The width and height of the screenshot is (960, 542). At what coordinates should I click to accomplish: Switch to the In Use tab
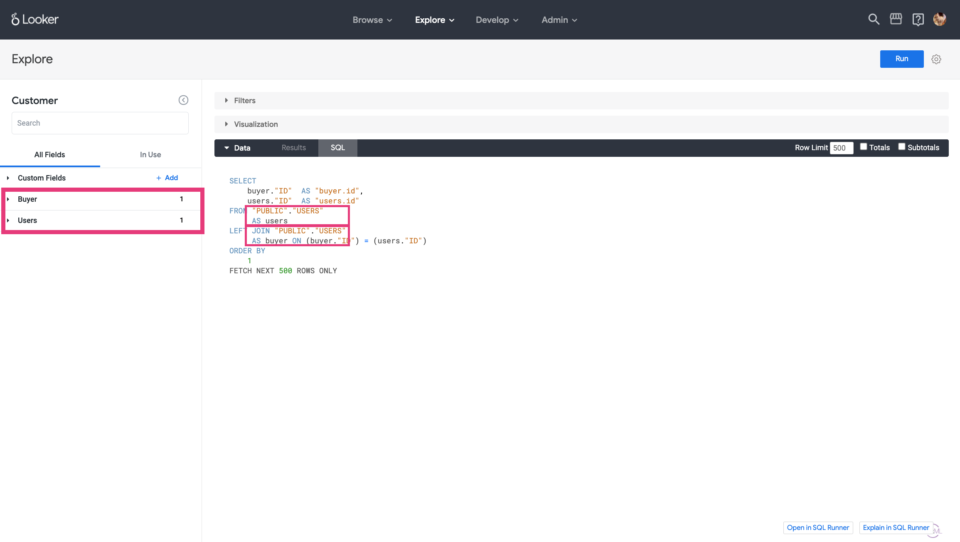pos(150,155)
